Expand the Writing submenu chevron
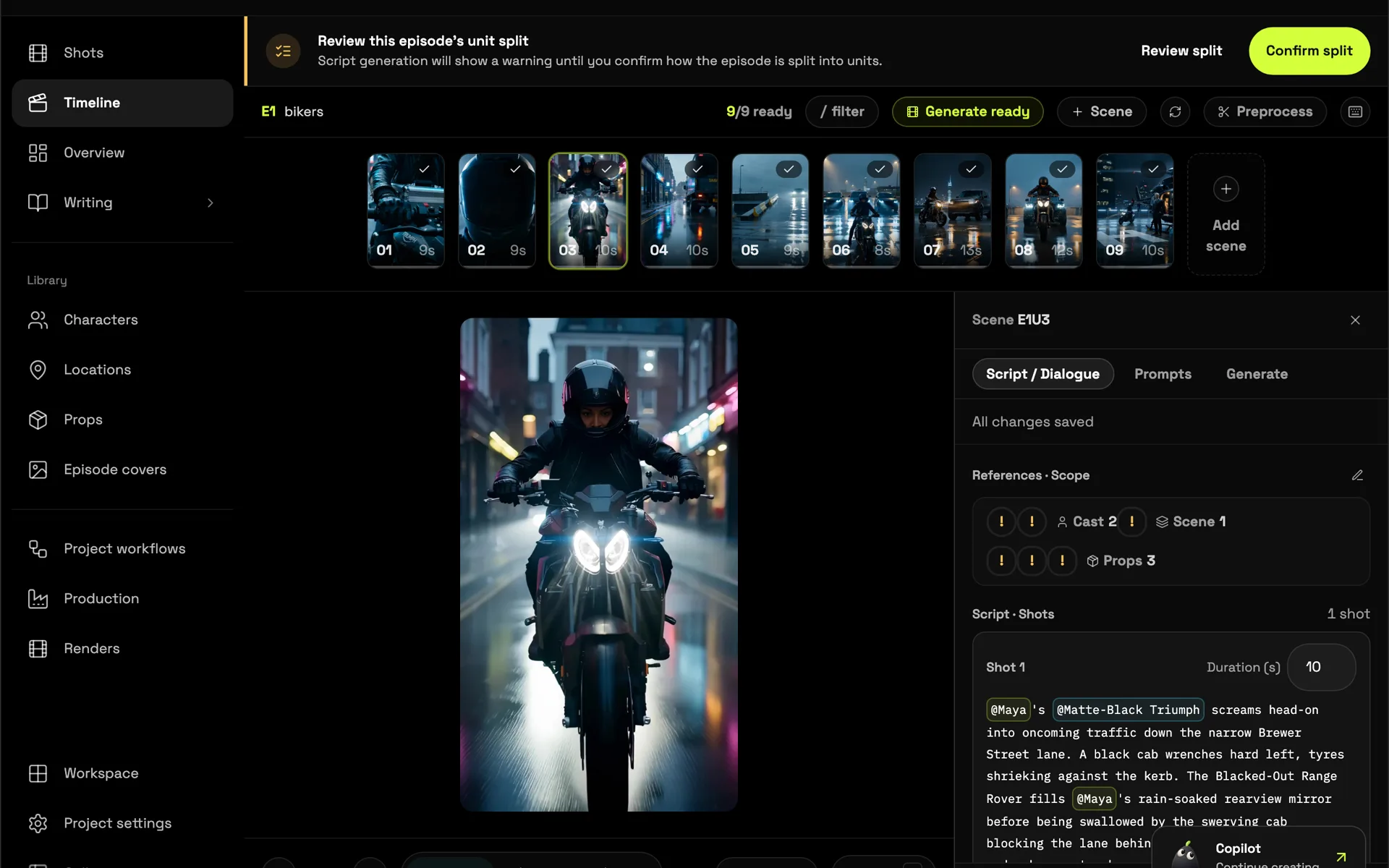1389x868 pixels. (x=211, y=203)
